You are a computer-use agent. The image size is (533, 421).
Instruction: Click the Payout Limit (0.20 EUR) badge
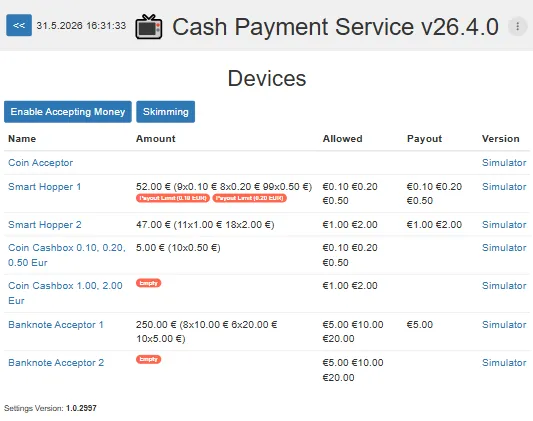coord(250,198)
